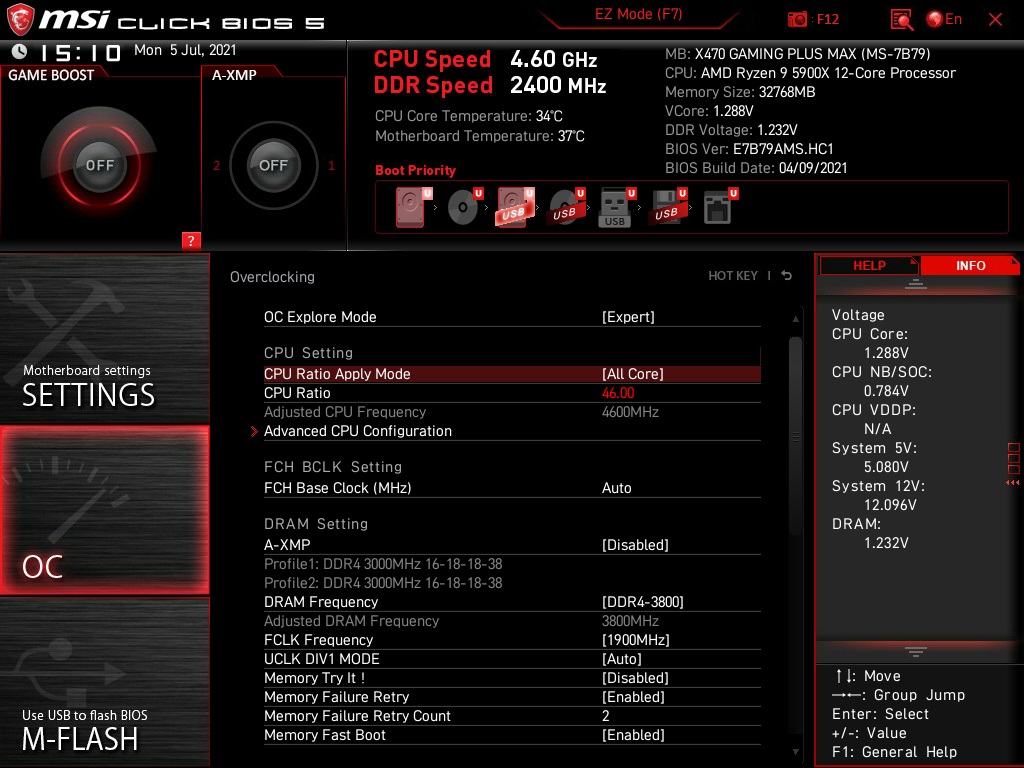Click the undo back arrow near HOT KEY
This screenshot has width=1024, height=768.
(787, 276)
